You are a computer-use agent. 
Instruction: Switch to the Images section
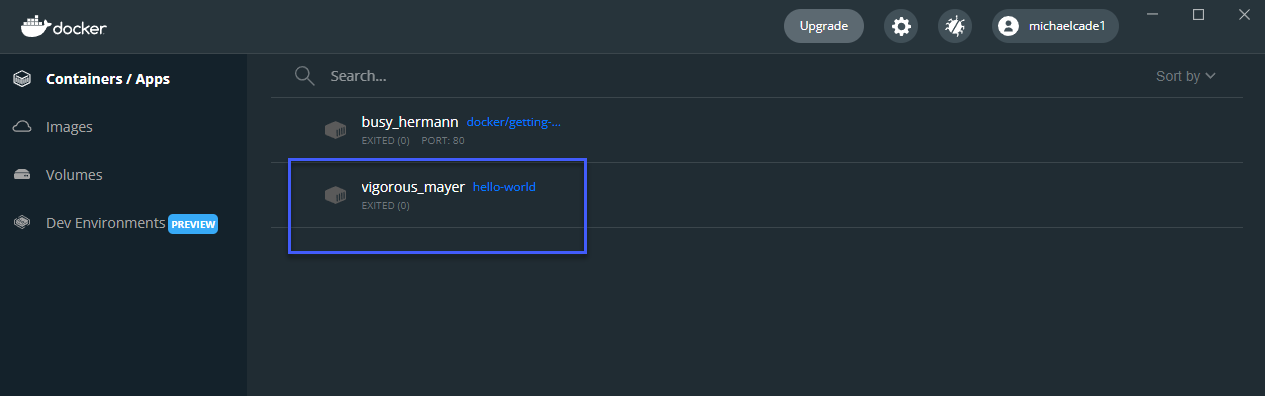pos(69,127)
